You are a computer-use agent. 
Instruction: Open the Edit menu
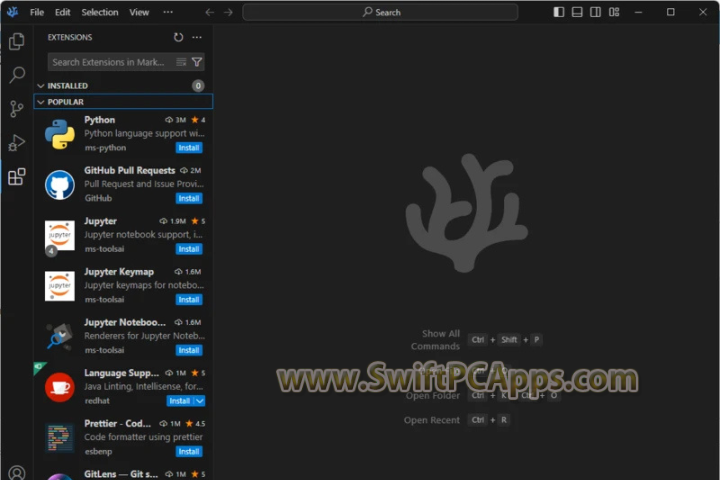(x=62, y=12)
